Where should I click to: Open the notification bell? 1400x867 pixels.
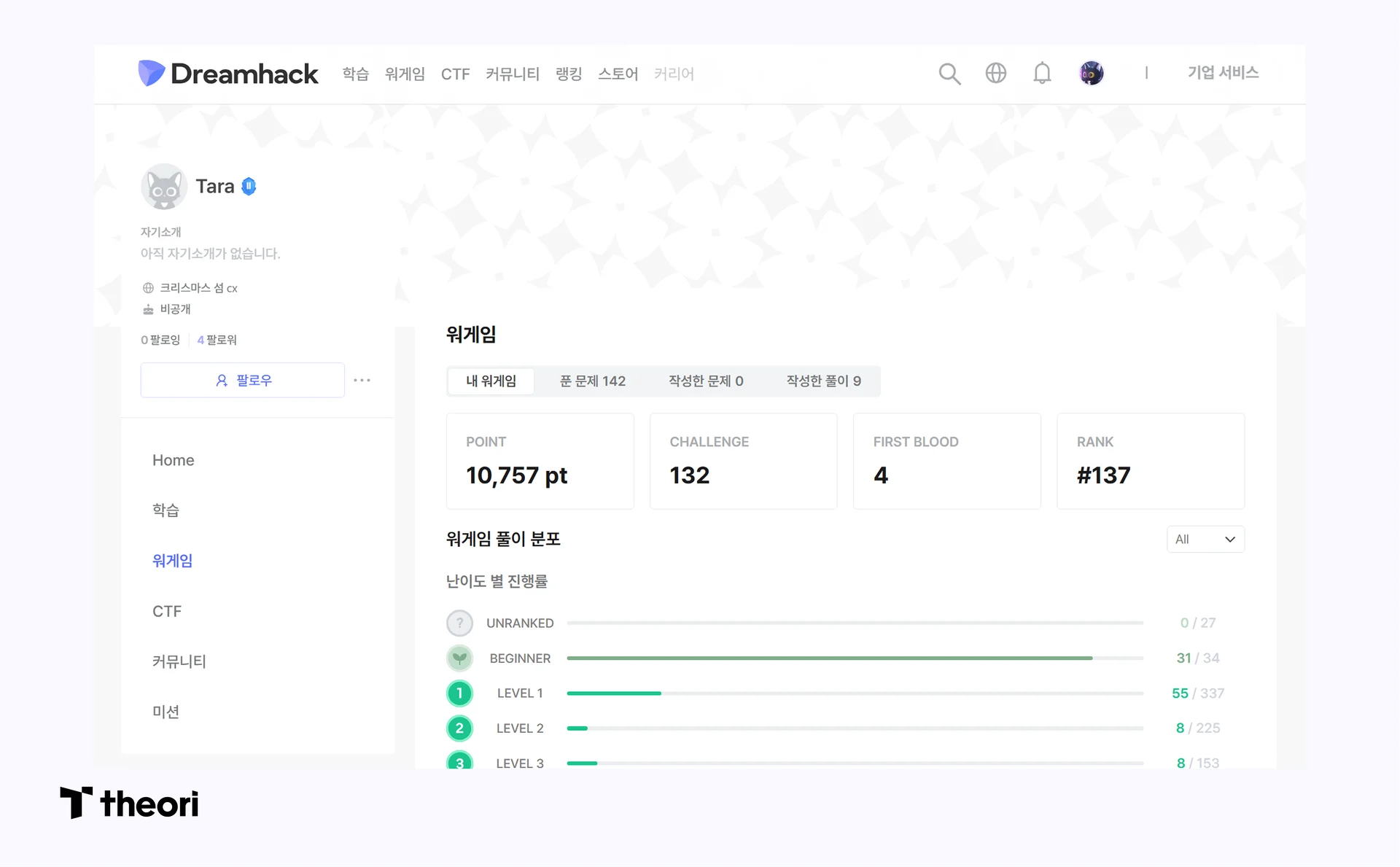coord(1042,74)
